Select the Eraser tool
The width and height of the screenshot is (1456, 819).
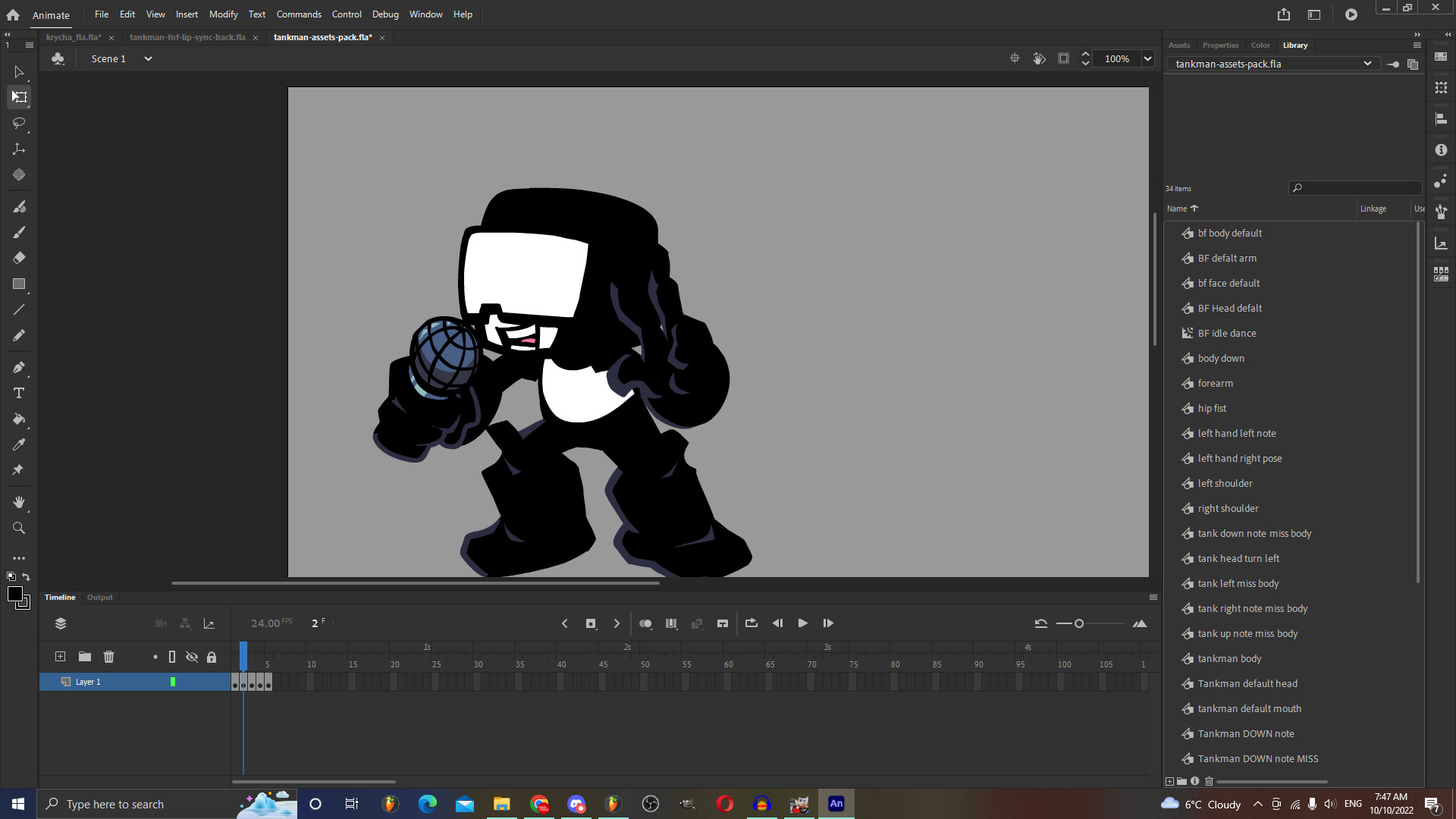(19, 258)
